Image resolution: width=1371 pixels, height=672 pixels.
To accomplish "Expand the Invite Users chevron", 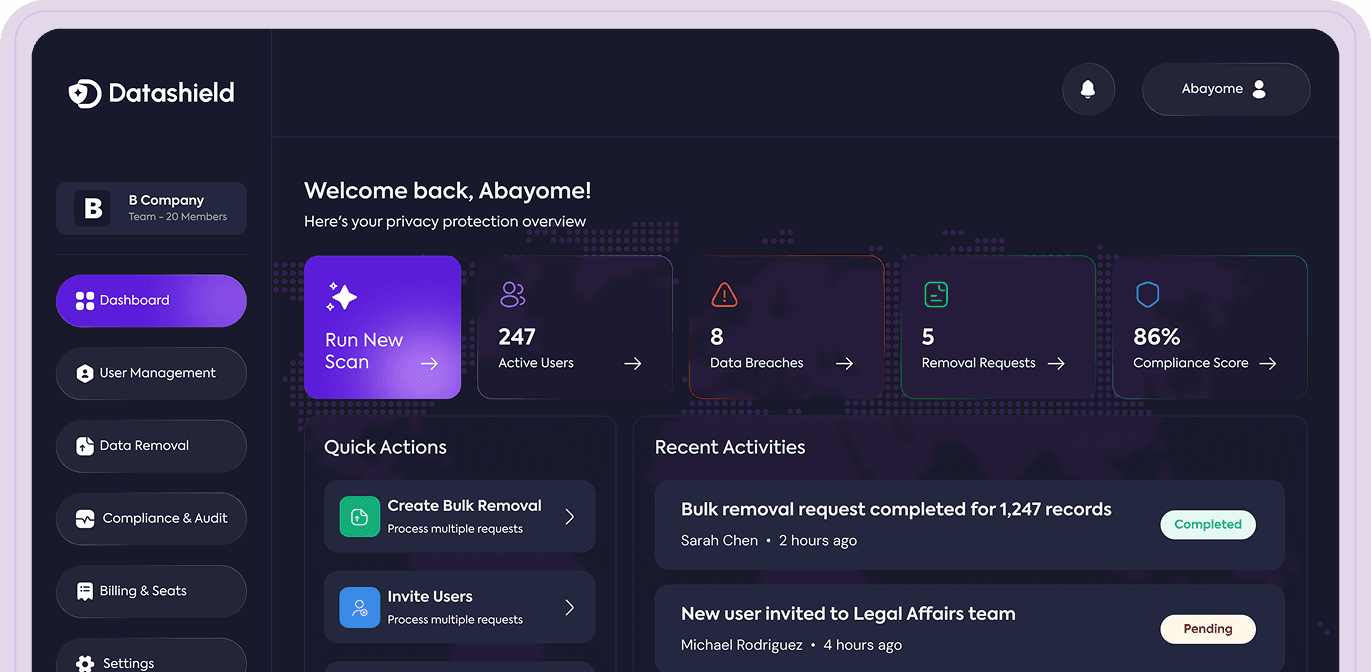I will click(x=570, y=607).
